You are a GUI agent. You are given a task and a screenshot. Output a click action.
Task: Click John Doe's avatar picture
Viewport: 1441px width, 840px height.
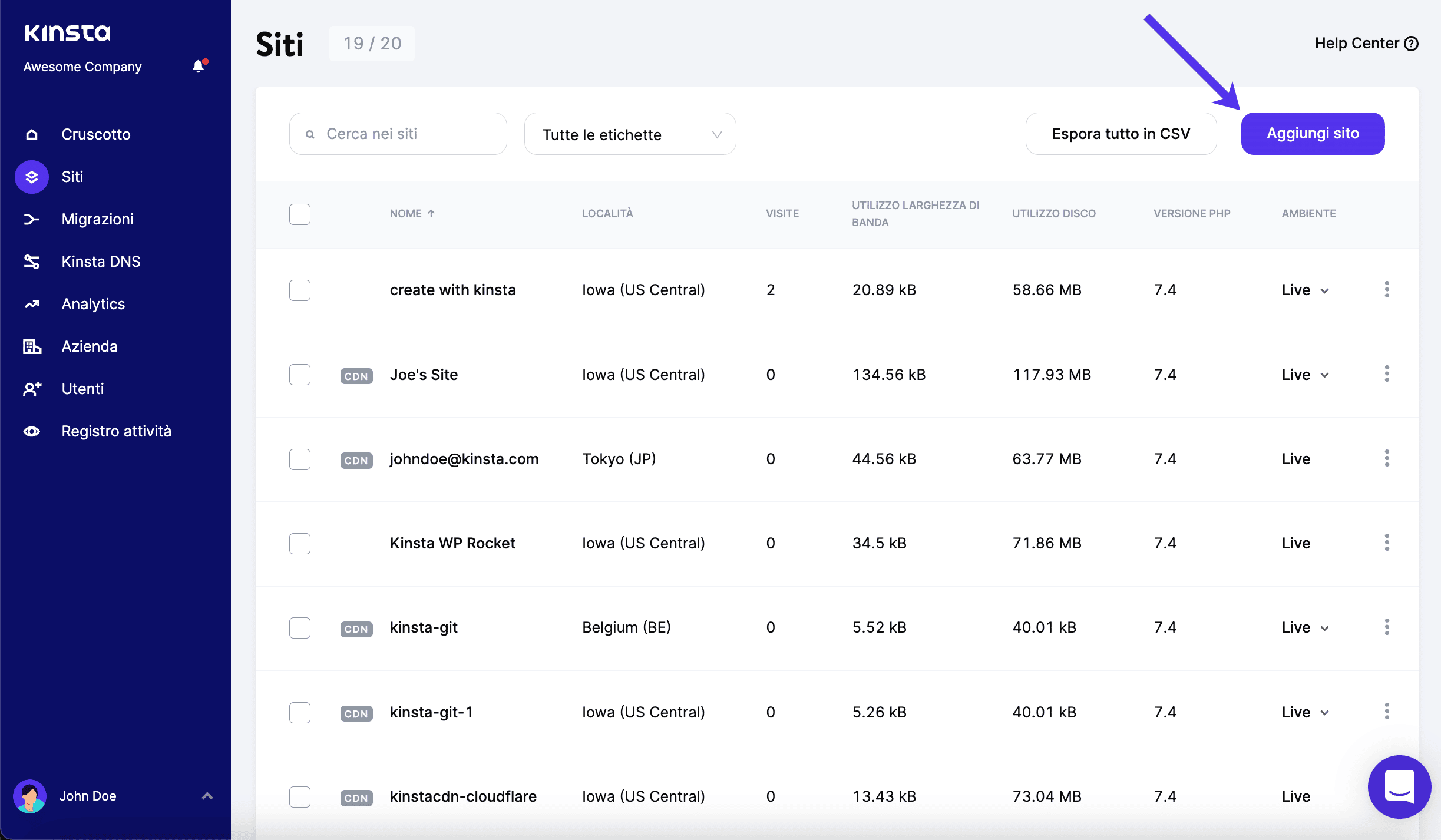click(30, 796)
